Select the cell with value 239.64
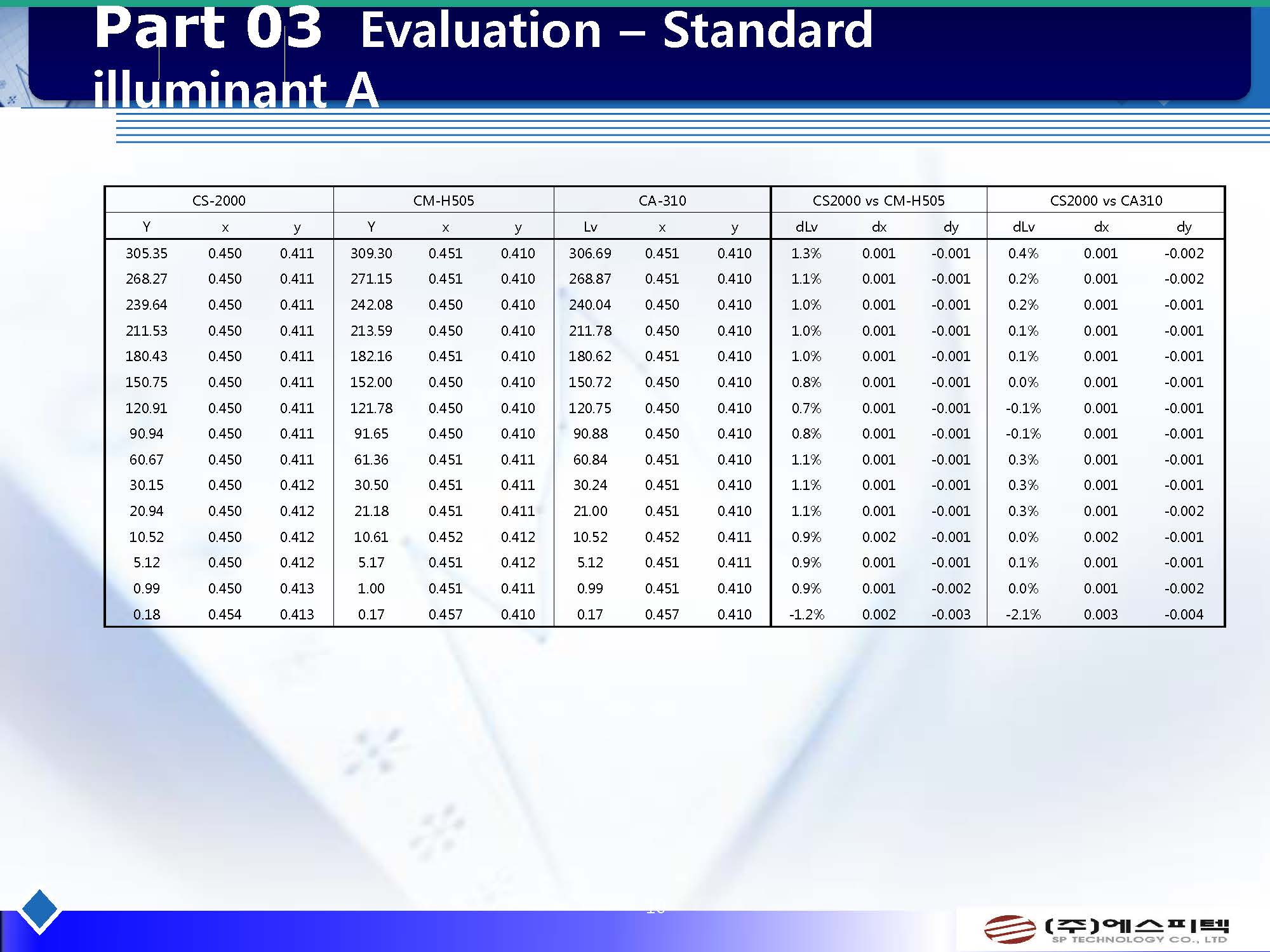Viewport: 1270px width, 952px height. click(147, 305)
